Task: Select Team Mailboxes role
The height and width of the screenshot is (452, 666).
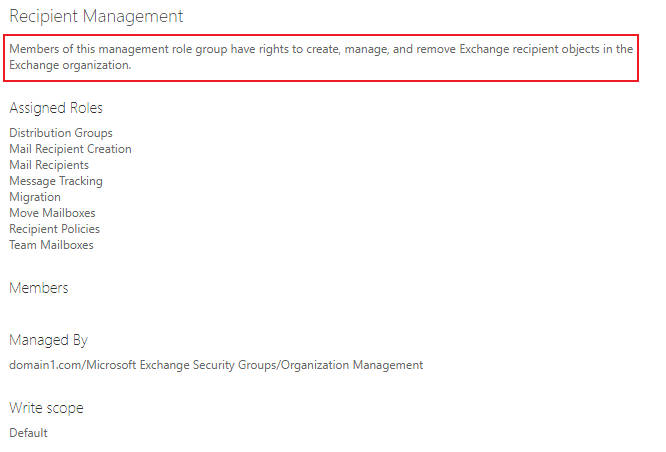Action: click(51, 245)
